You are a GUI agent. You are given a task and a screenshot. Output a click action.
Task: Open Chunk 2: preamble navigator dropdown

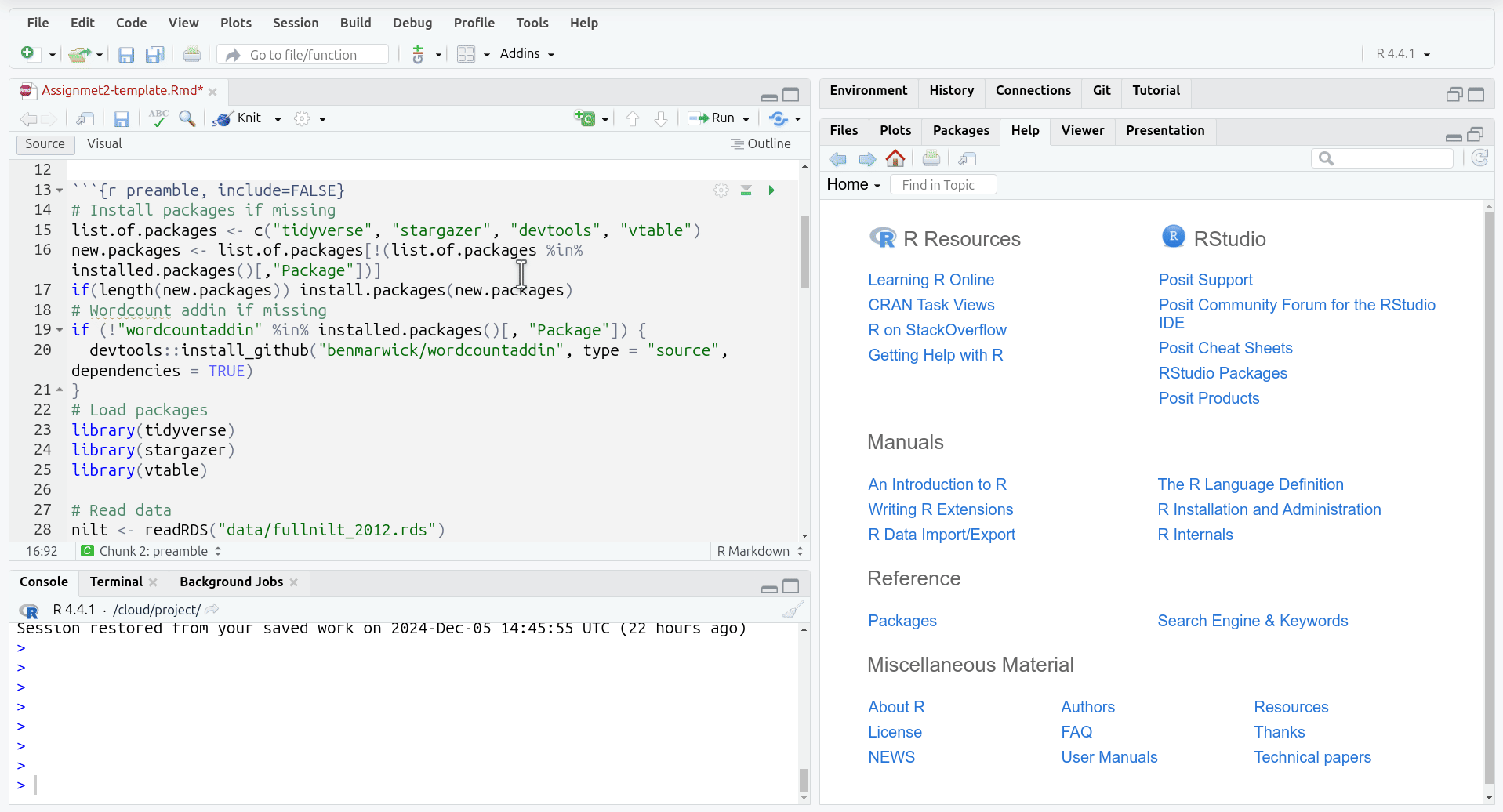153,551
